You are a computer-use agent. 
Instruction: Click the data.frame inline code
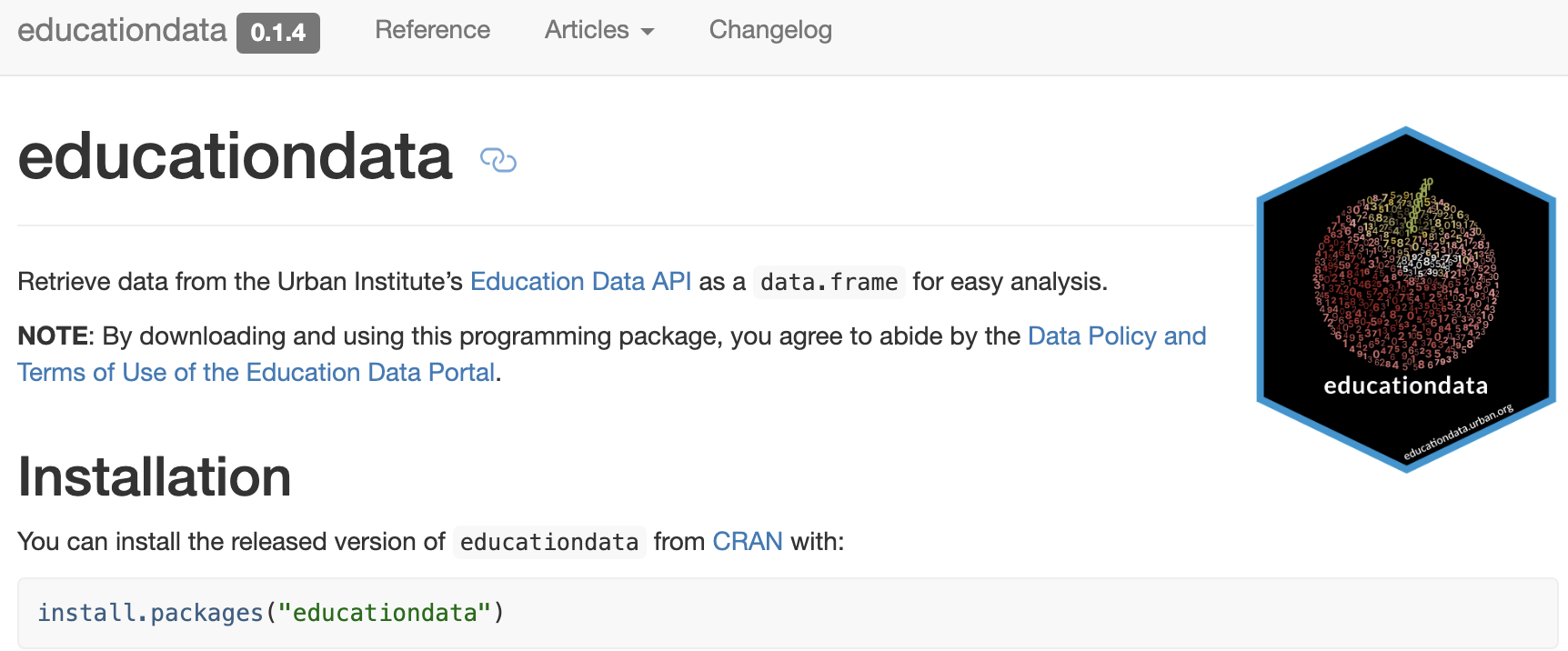coord(829,283)
